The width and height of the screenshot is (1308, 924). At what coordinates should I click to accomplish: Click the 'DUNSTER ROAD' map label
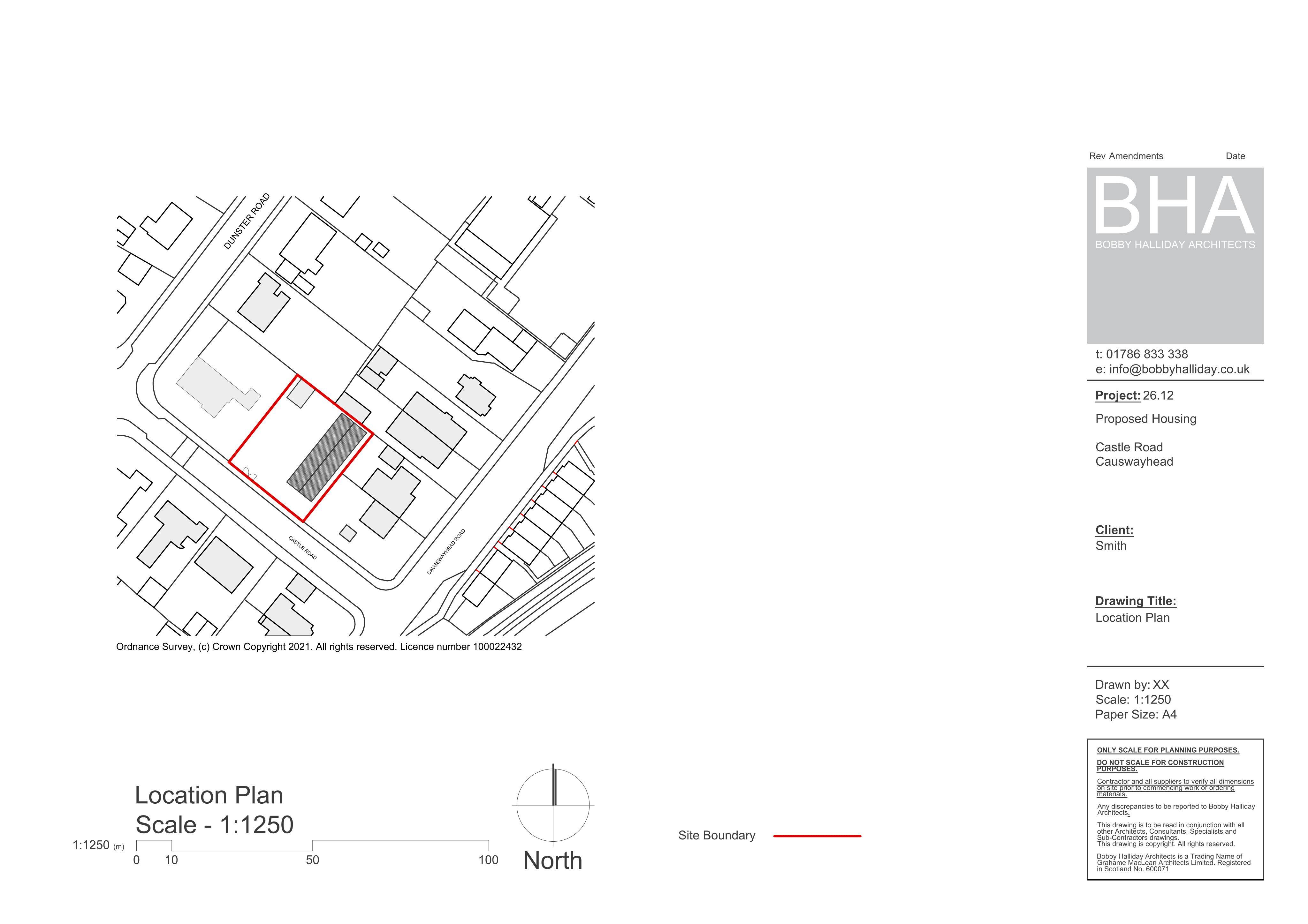(247, 222)
